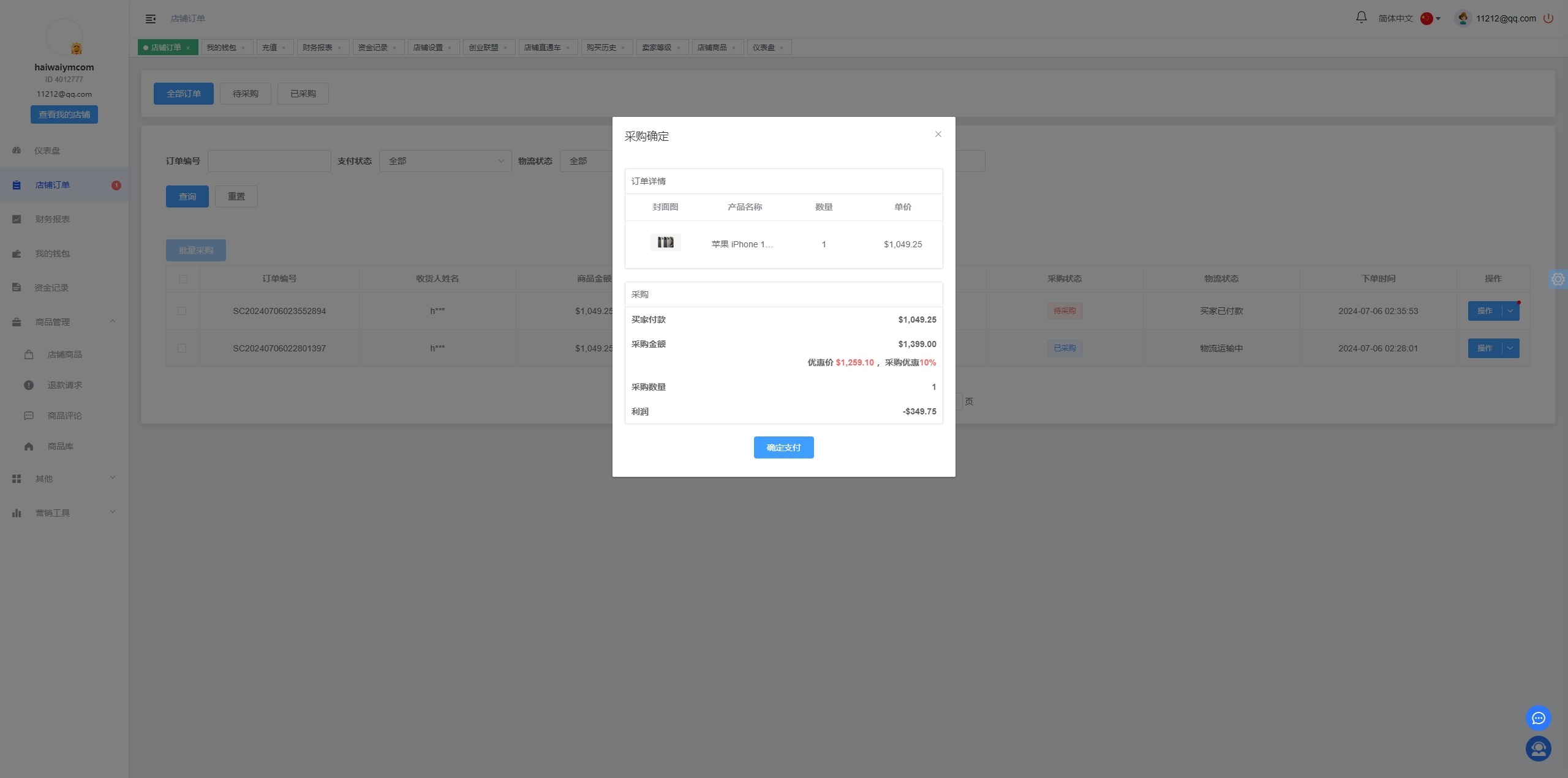The height and width of the screenshot is (778, 1568).
Task: Check the select-all orders header checkbox
Action: point(183,279)
